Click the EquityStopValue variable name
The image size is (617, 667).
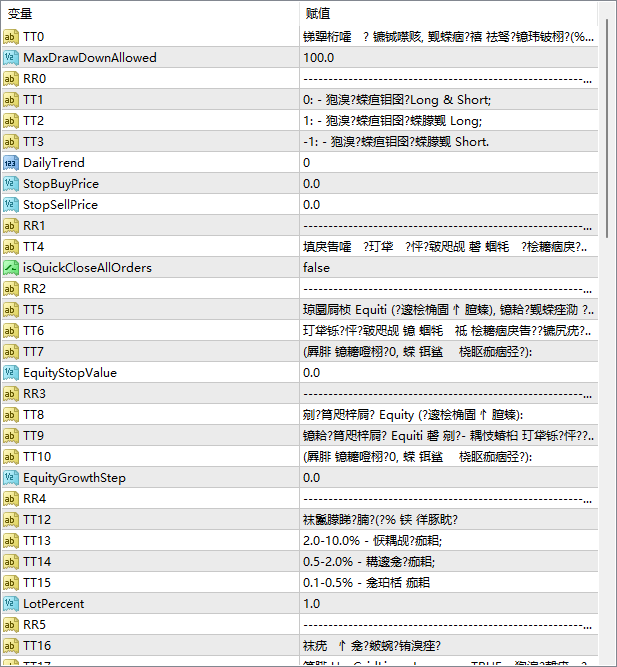coord(70,373)
